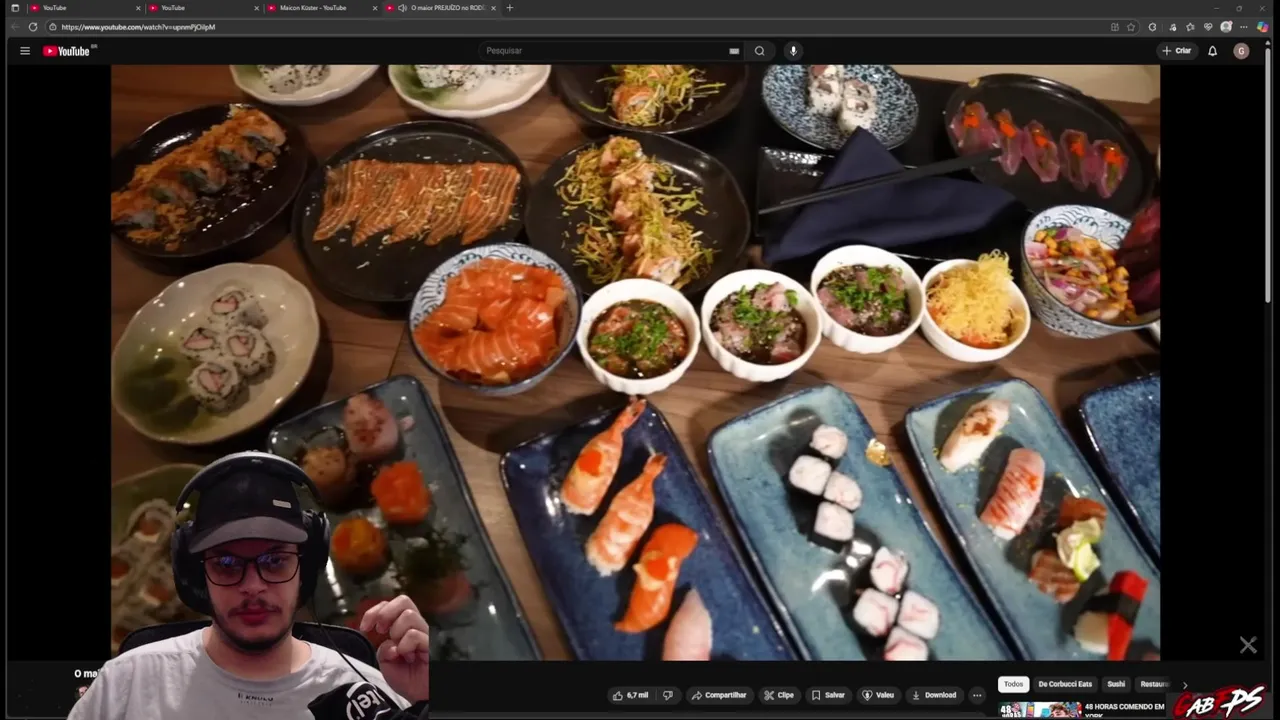Go to the YouTube home logo
The image size is (1280, 720).
(x=67, y=51)
